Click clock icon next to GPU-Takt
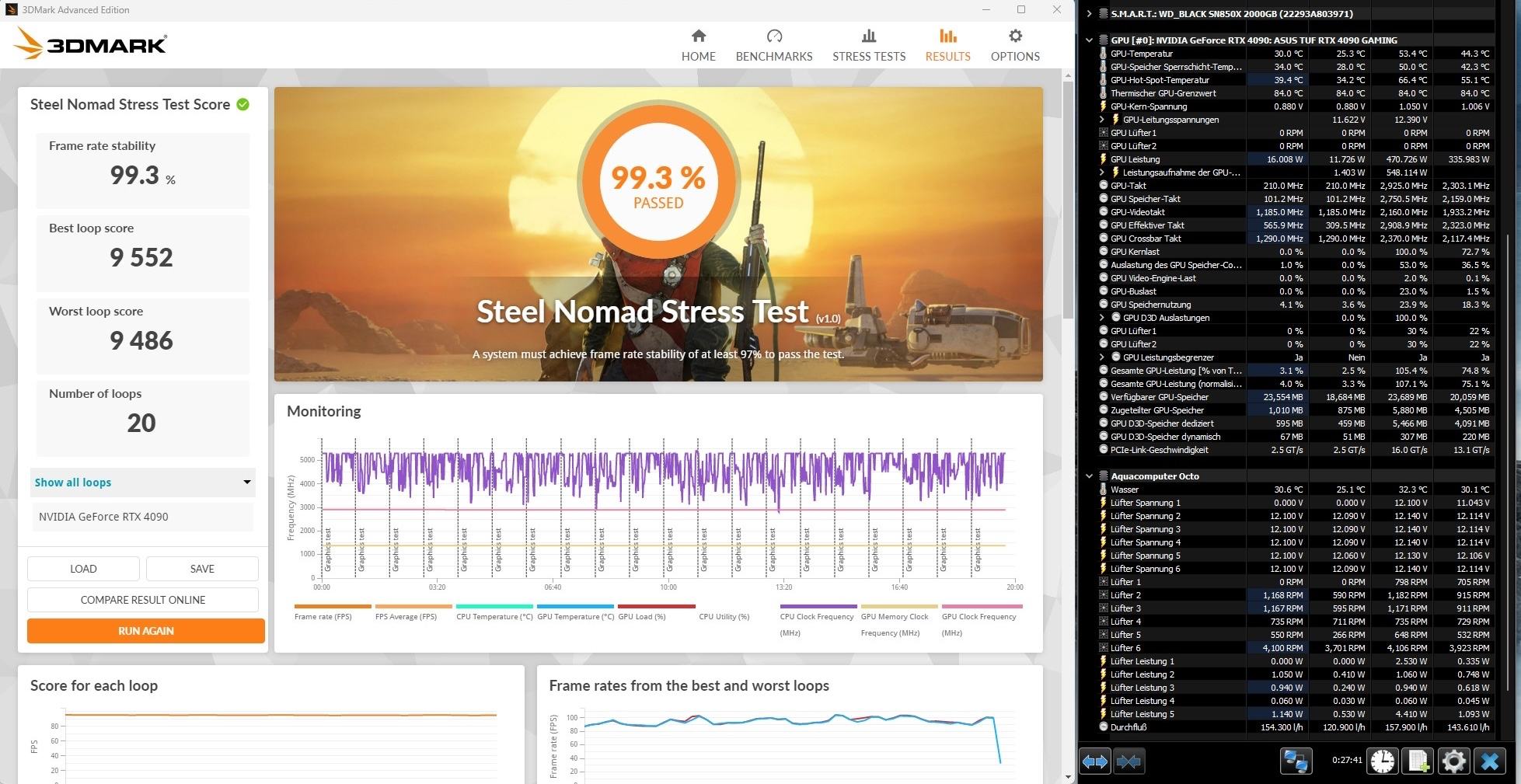Viewport: 1521px width, 784px height. pos(1103,186)
